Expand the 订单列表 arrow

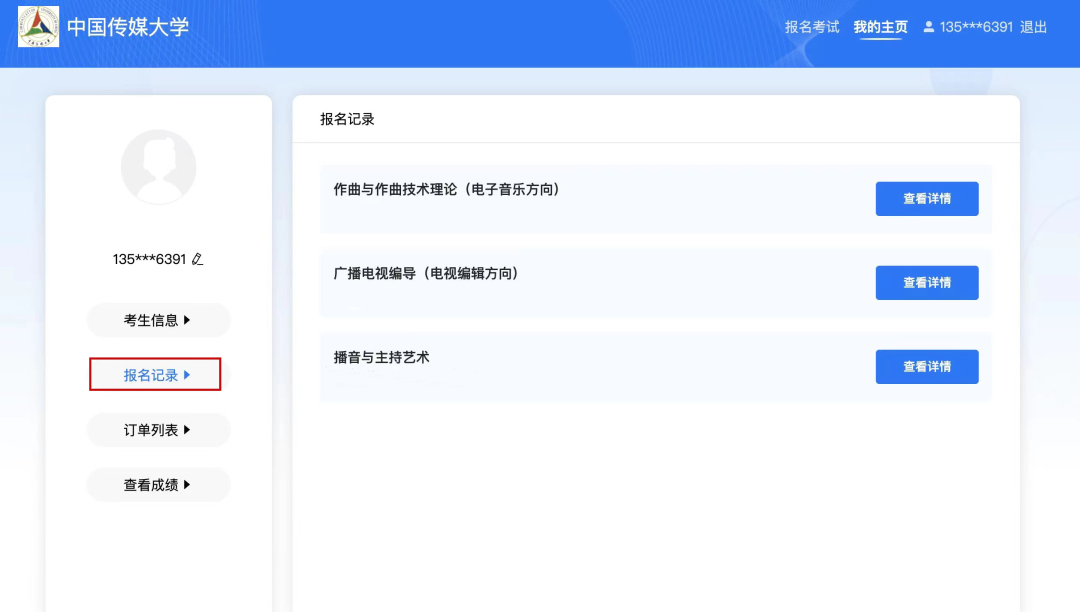(x=187, y=430)
